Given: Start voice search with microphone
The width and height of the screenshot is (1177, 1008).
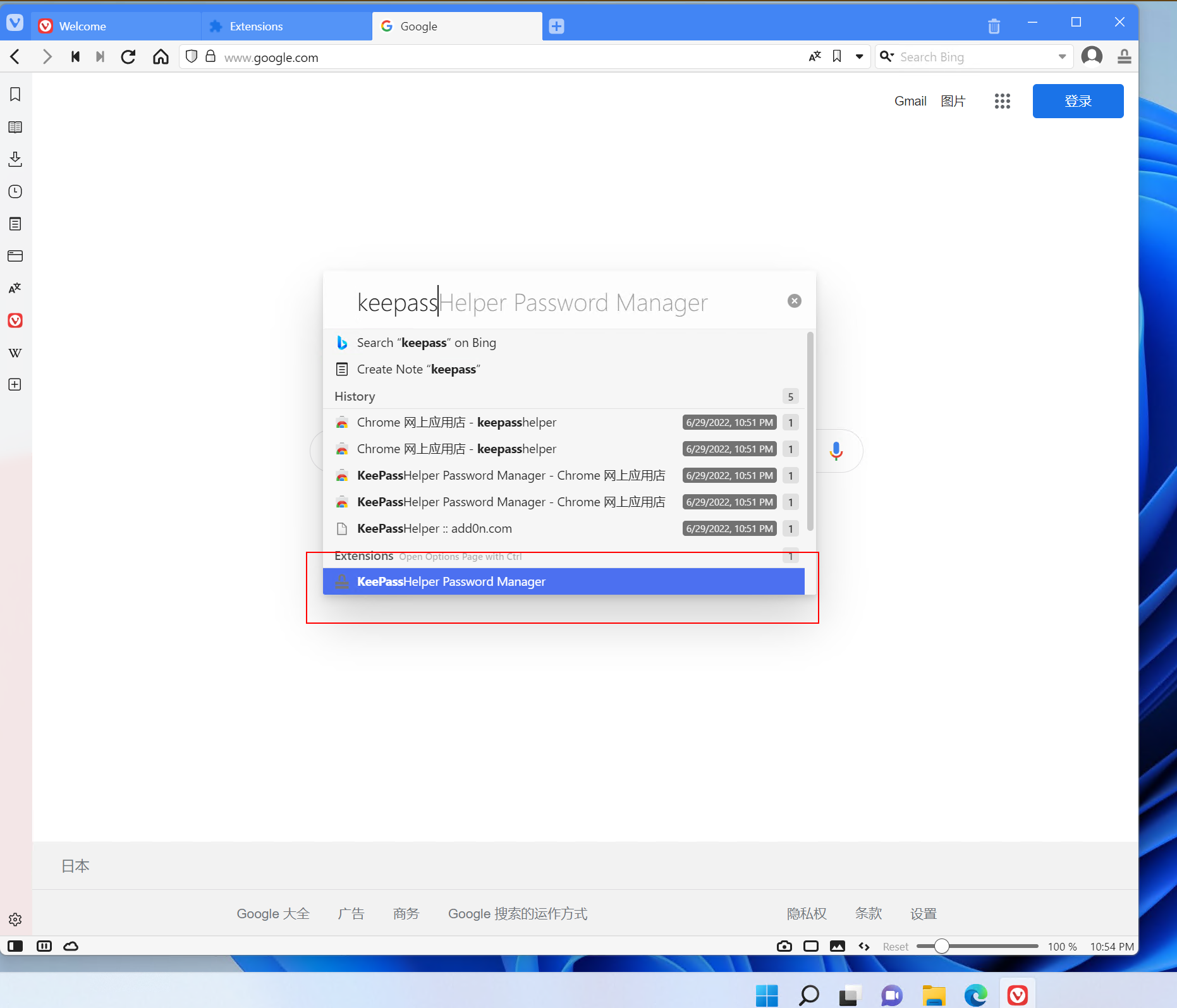Looking at the screenshot, I should point(836,451).
